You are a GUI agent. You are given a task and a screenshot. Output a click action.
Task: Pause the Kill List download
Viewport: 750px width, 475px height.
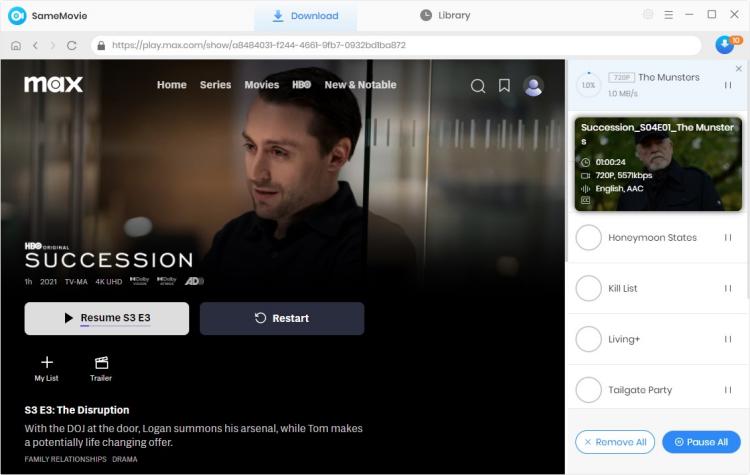point(728,288)
